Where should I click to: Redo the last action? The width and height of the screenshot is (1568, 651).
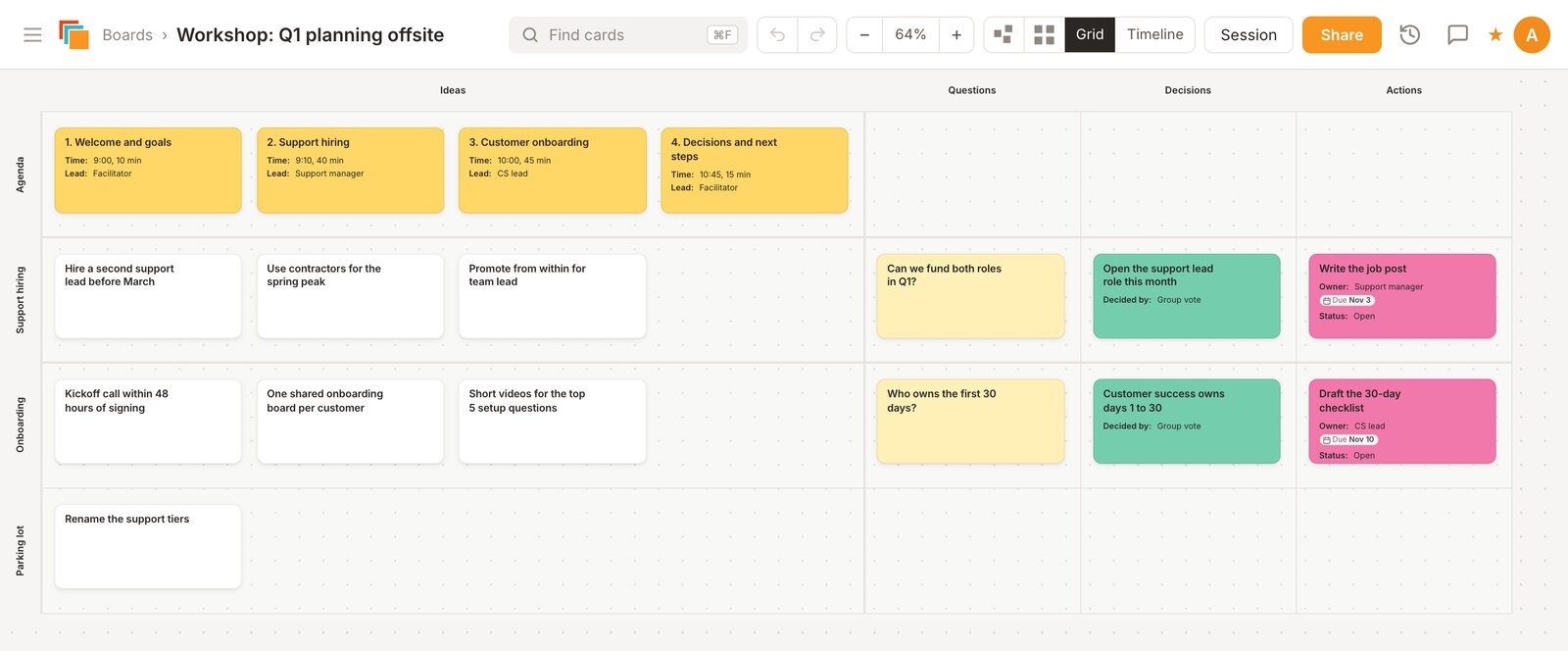coord(817,34)
